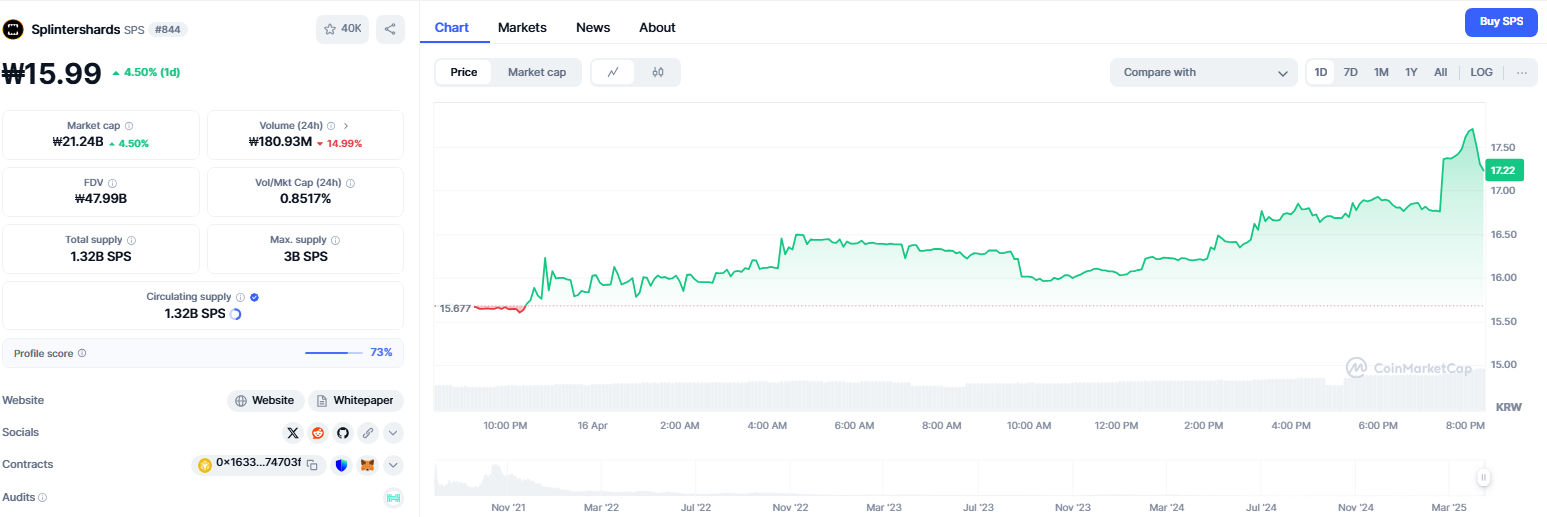Copy the contract address 0x1633...74703f
Screen dimensions: 1547x517
pos(312,465)
